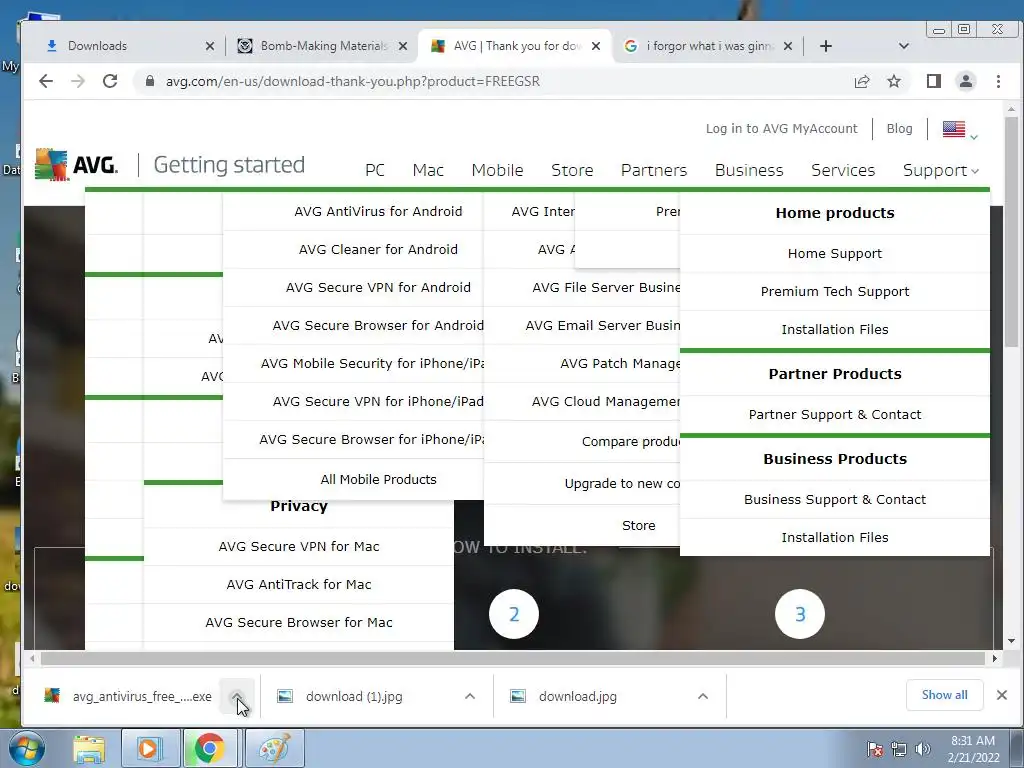Click Show all downloads button

click(x=944, y=695)
